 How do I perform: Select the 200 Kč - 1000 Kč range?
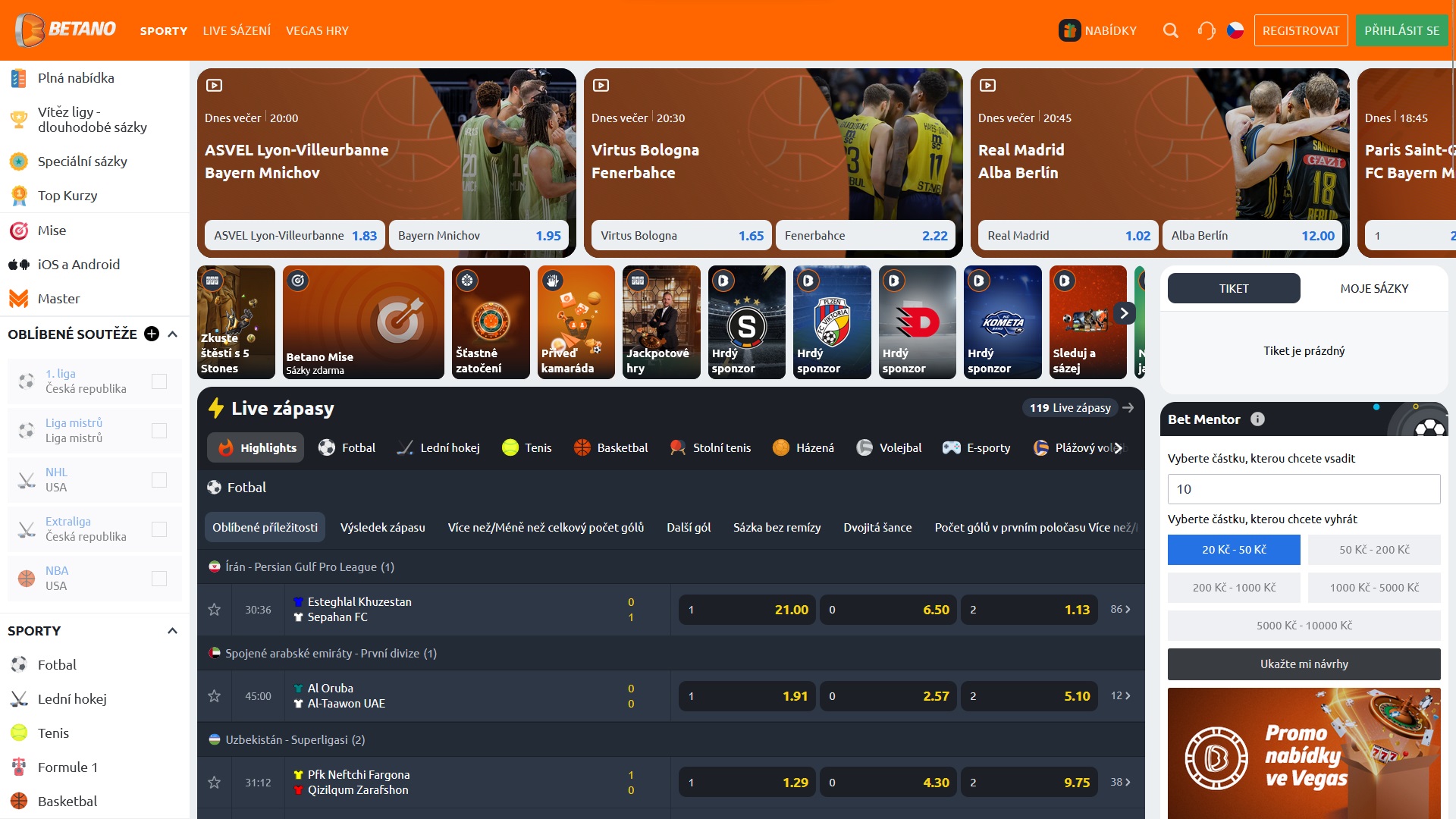(x=1234, y=588)
